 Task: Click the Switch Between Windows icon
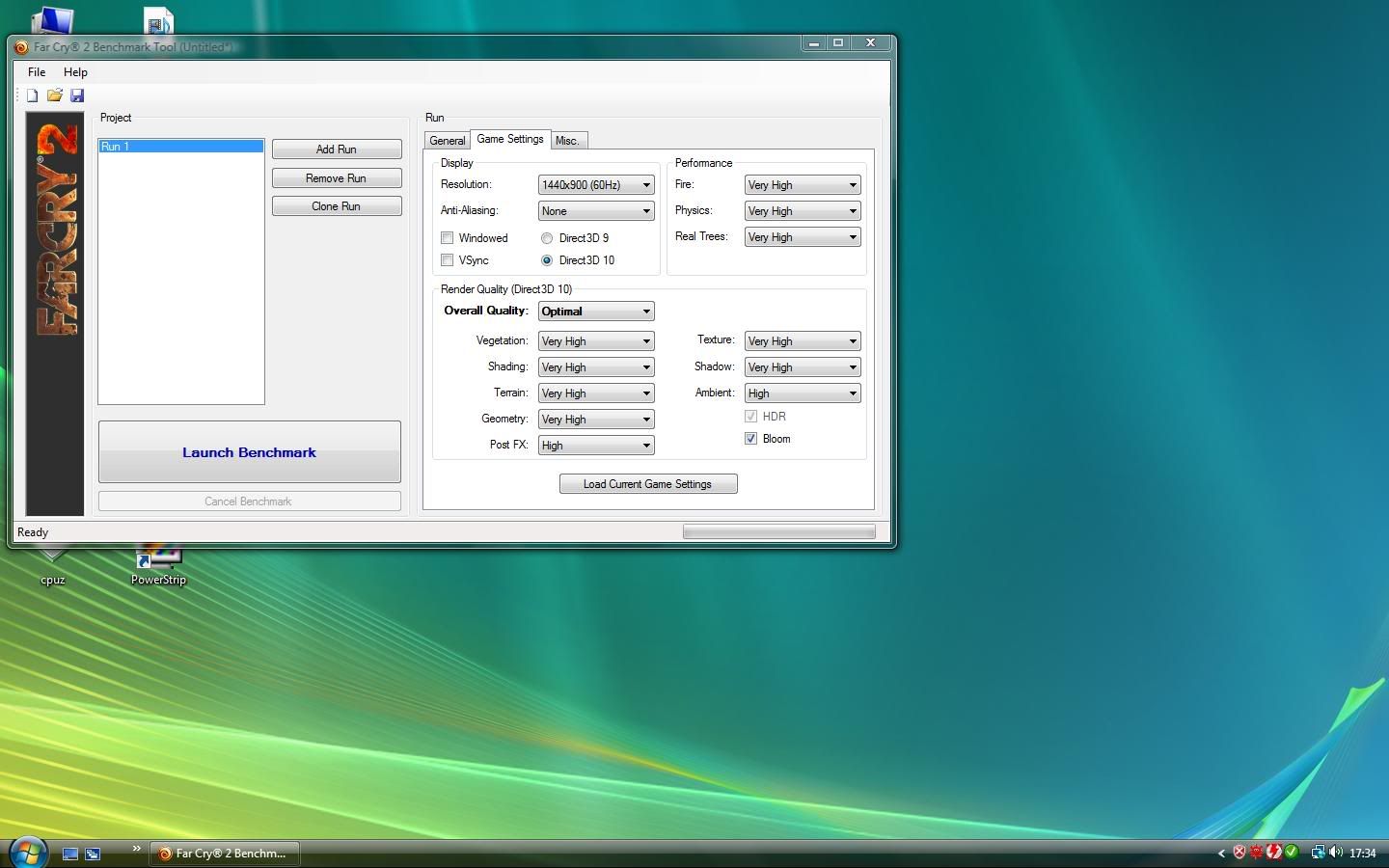[x=93, y=854]
